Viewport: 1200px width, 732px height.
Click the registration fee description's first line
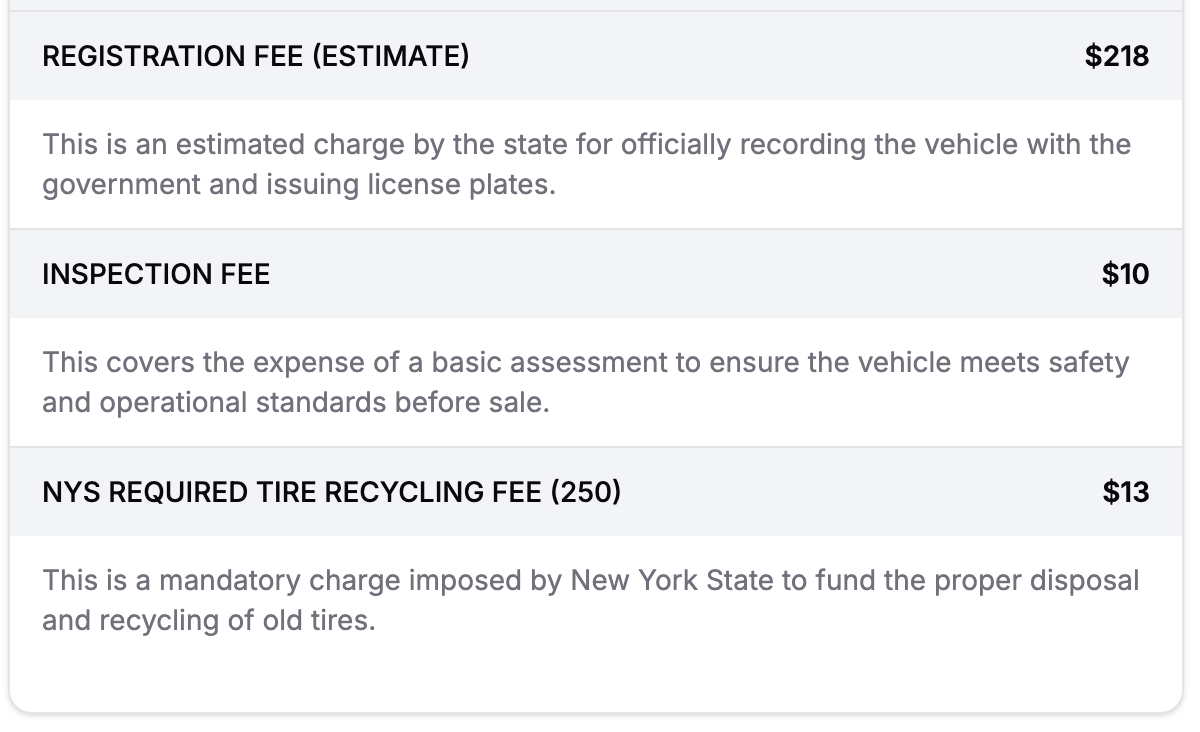pyautogui.click(x=586, y=145)
